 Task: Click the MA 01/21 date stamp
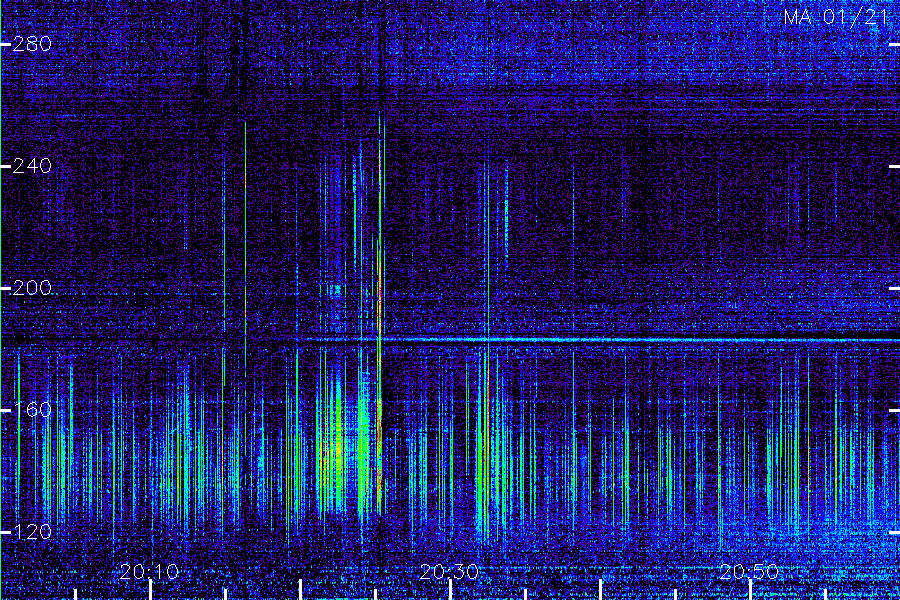click(836, 17)
